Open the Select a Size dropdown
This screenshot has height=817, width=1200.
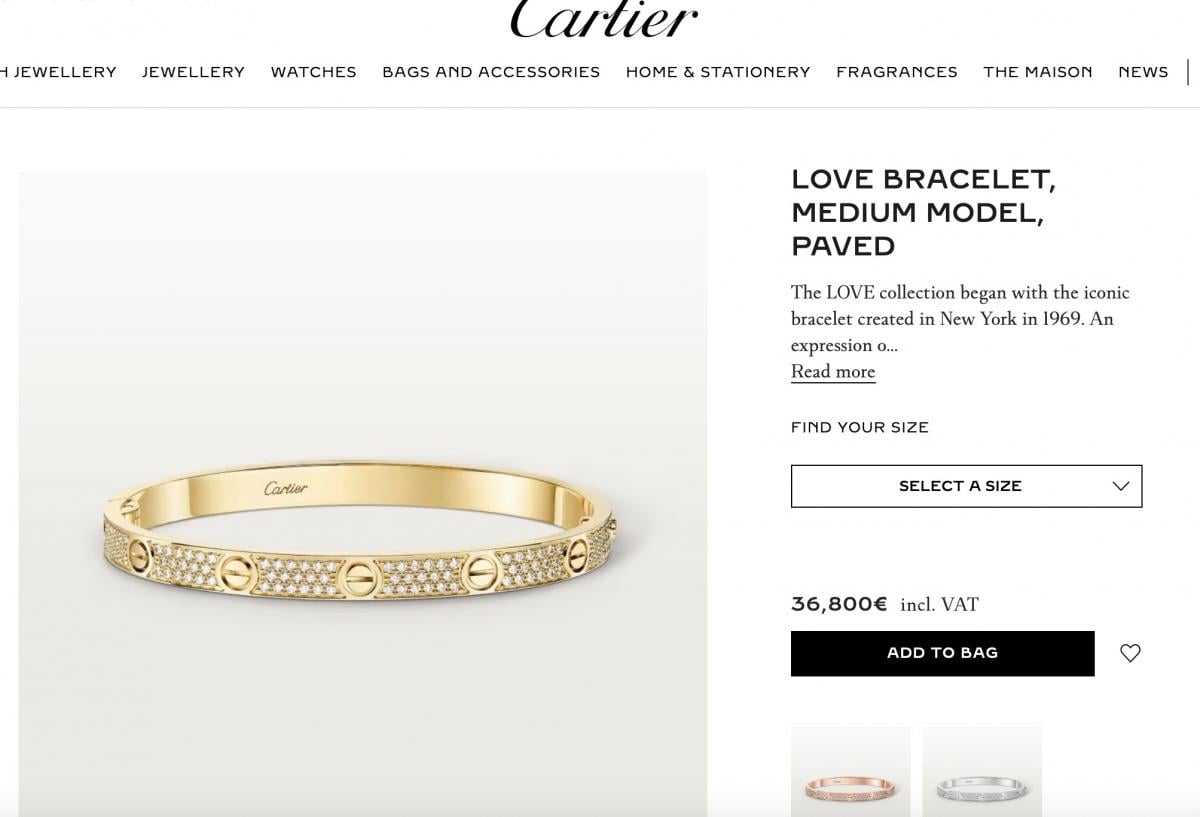(966, 486)
